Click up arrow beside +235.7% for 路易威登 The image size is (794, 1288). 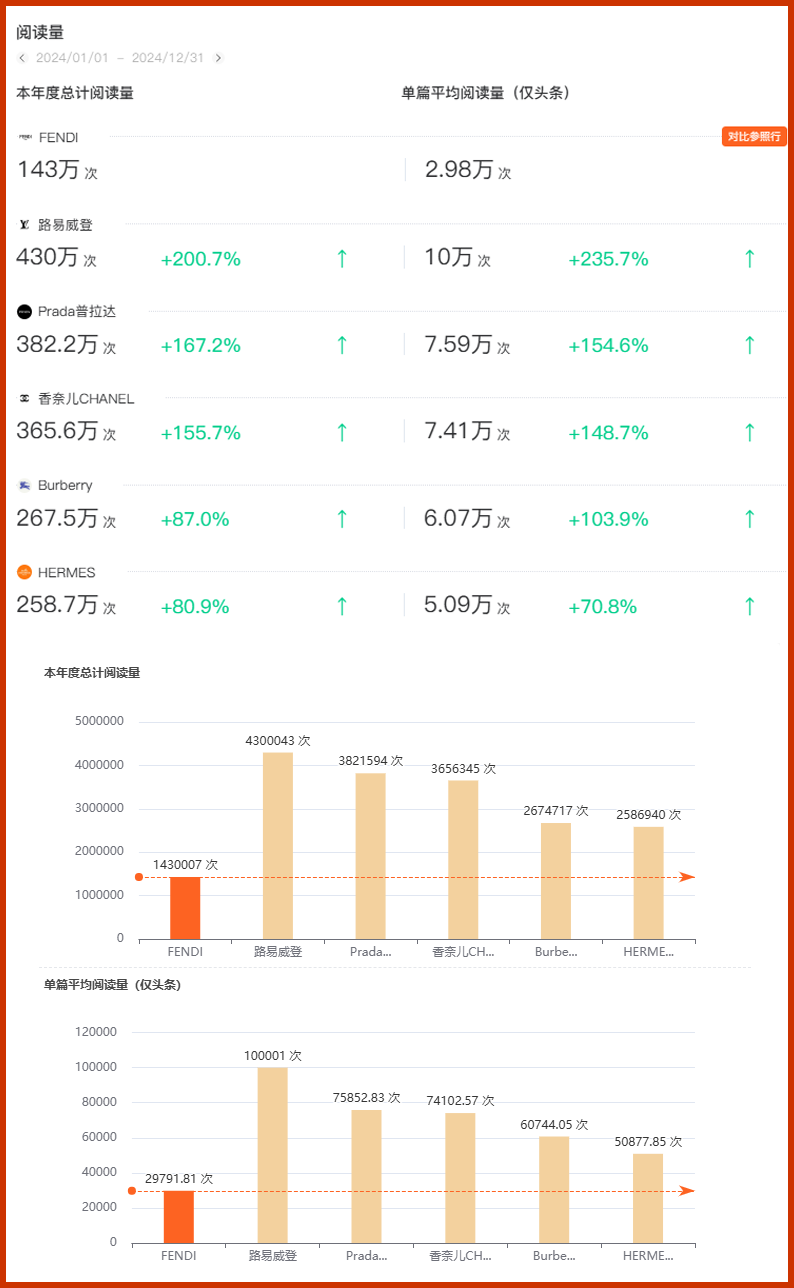pos(750,259)
